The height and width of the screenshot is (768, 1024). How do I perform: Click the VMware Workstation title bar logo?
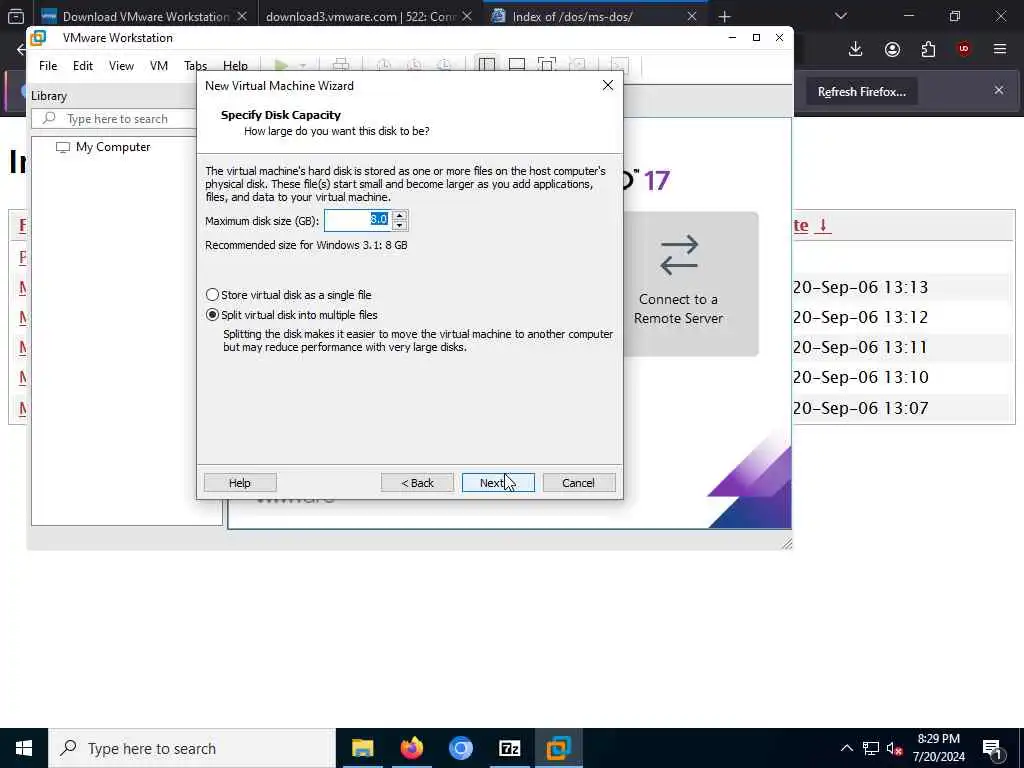pyautogui.click(x=39, y=38)
